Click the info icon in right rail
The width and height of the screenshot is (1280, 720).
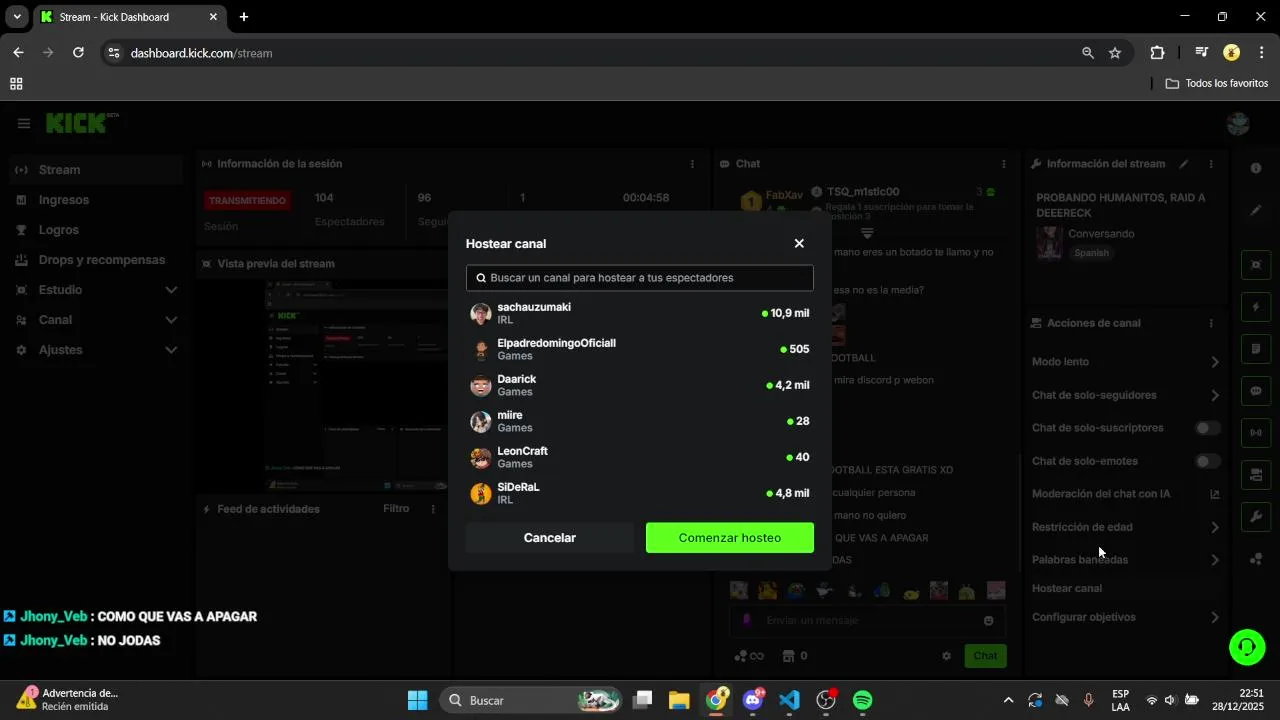pos(1256,168)
